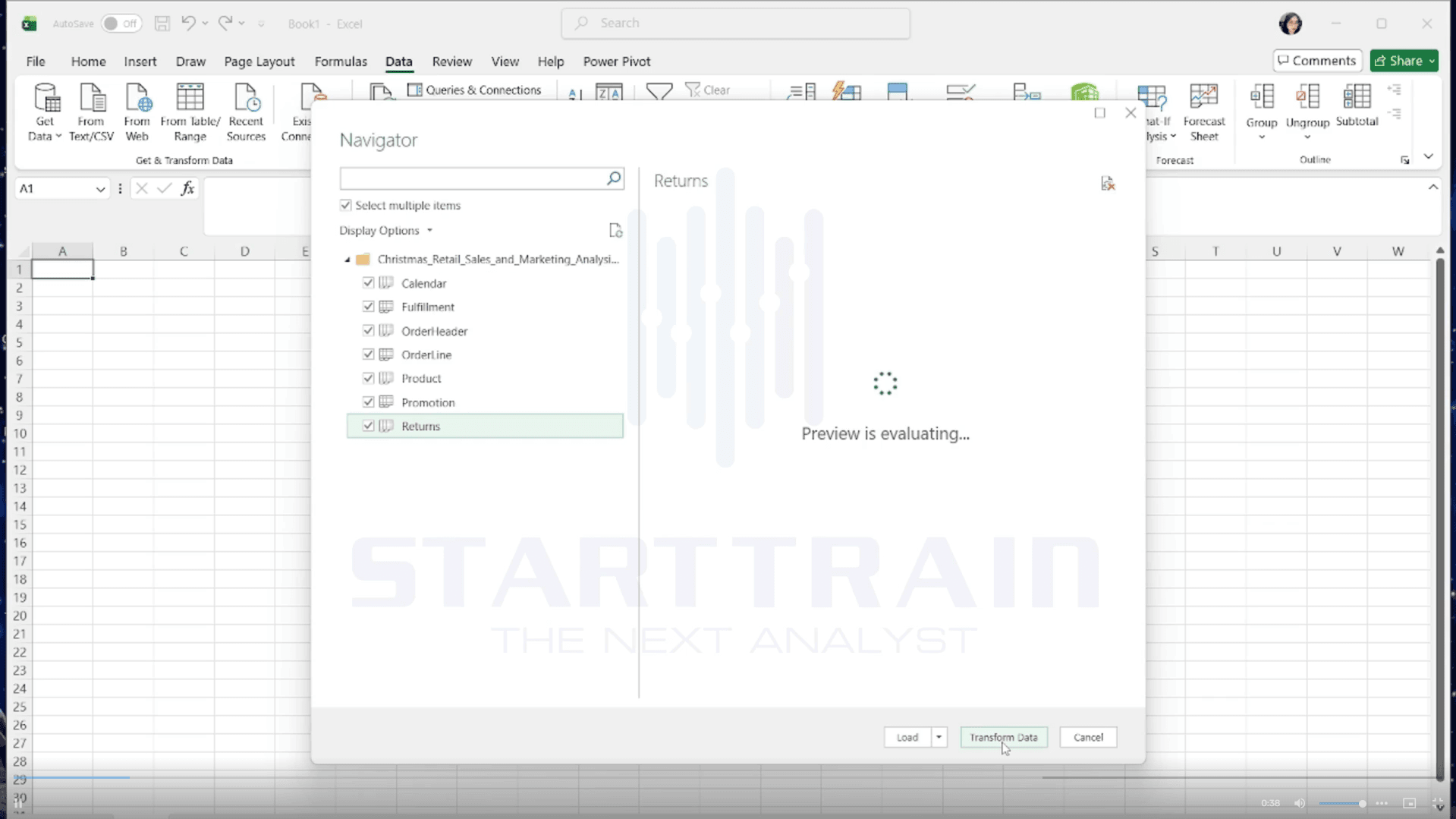Open Recent Sources icon
The width and height of the screenshot is (1456, 819).
[246, 112]
